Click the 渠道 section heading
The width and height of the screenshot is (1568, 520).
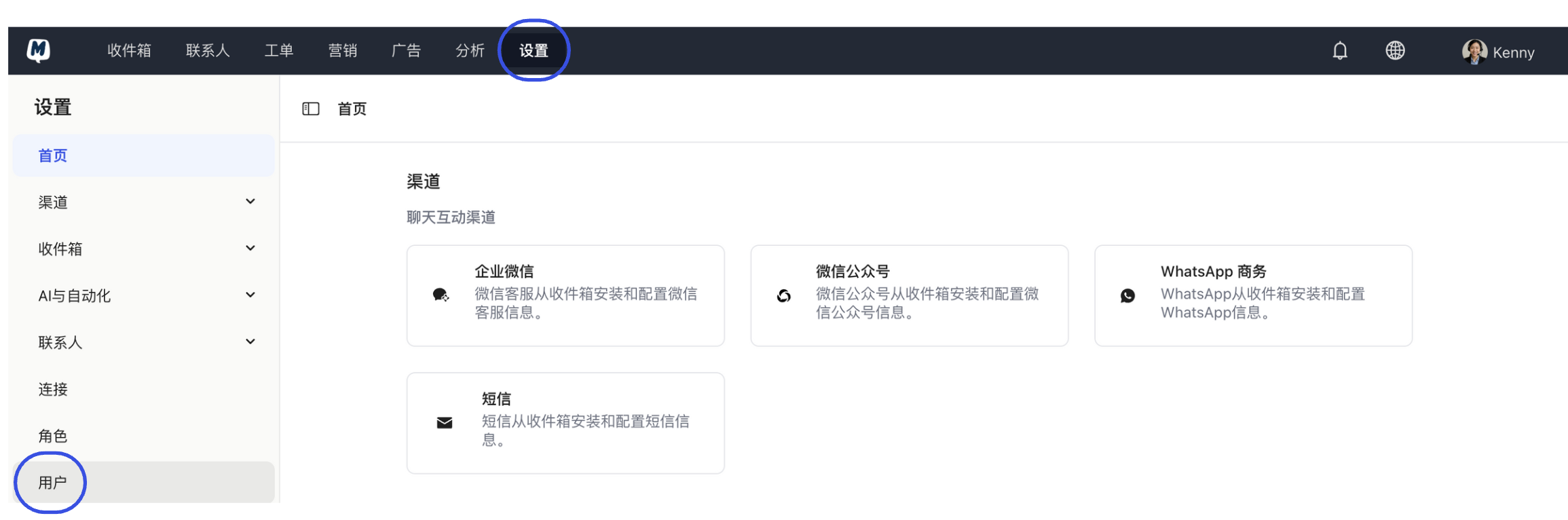pyautogui.click(x=424, y=181)
